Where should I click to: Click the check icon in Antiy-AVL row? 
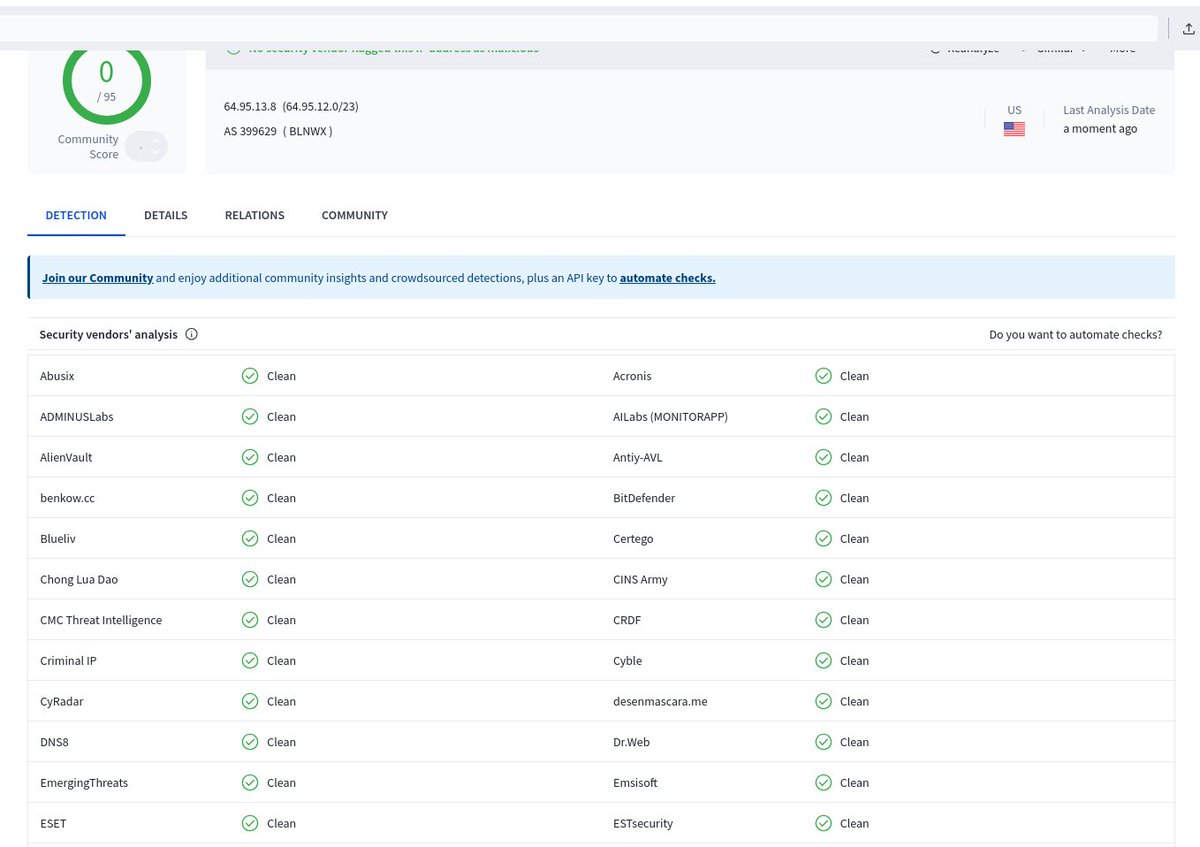823,457
